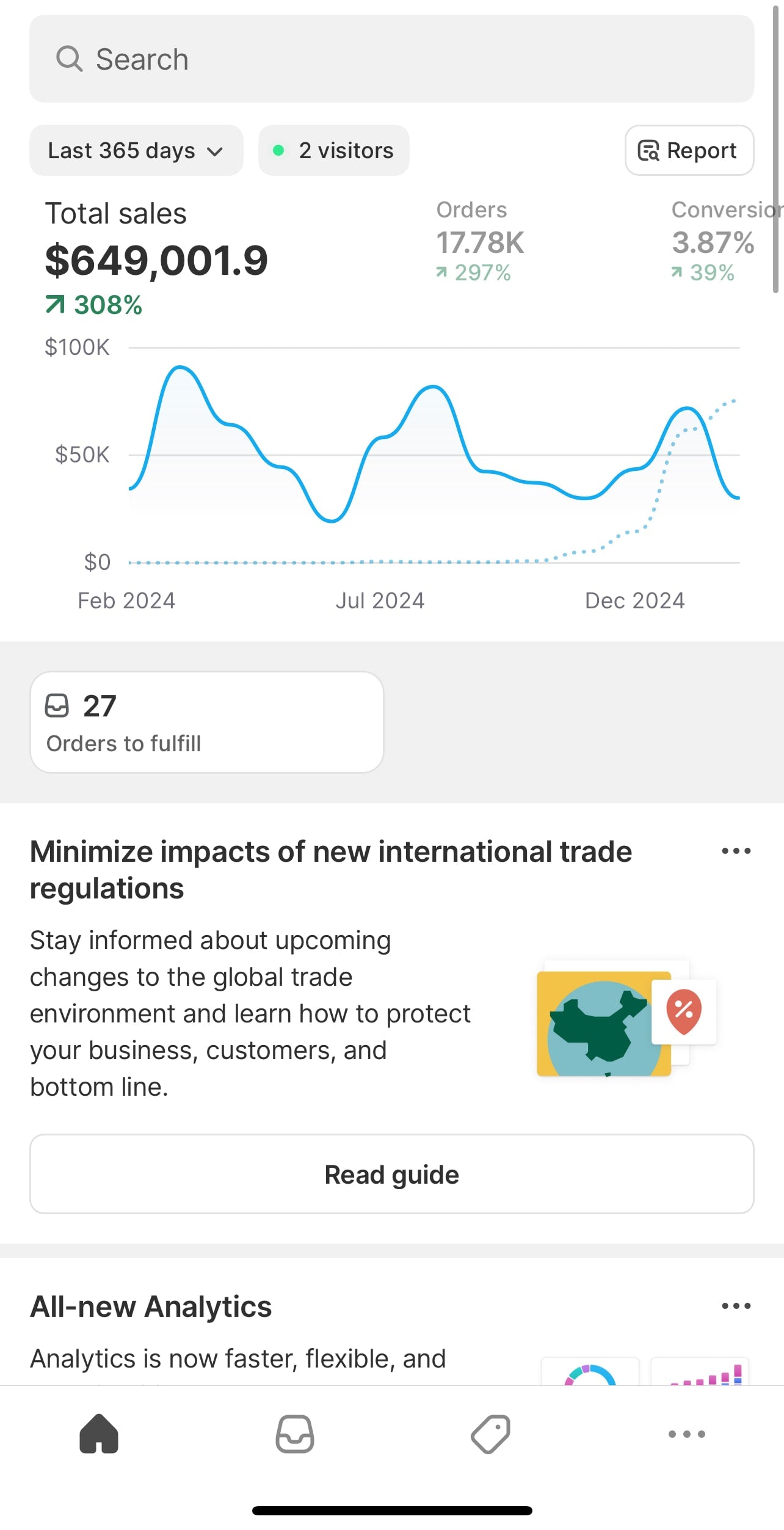Click the inbox icon beside 27

coord(57,705)
